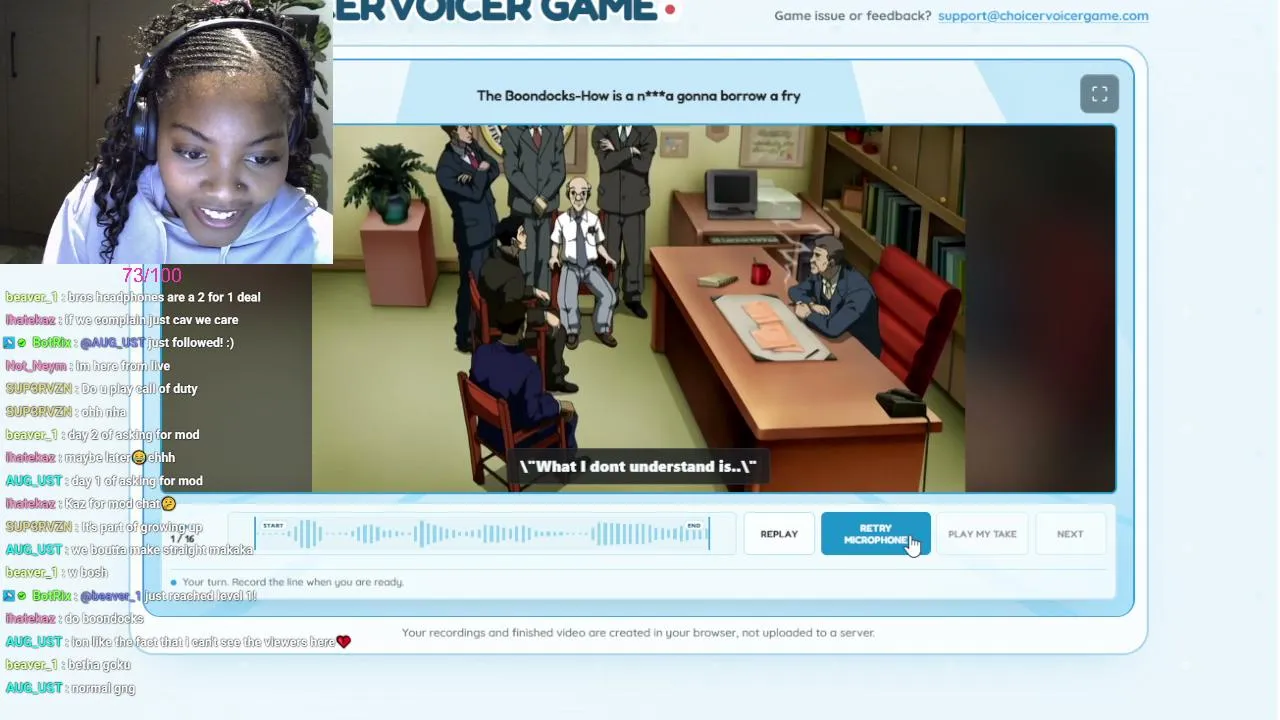
Task: Click chat message "do boondocks"
Action: pyautogui.click(x=104, y=619)
